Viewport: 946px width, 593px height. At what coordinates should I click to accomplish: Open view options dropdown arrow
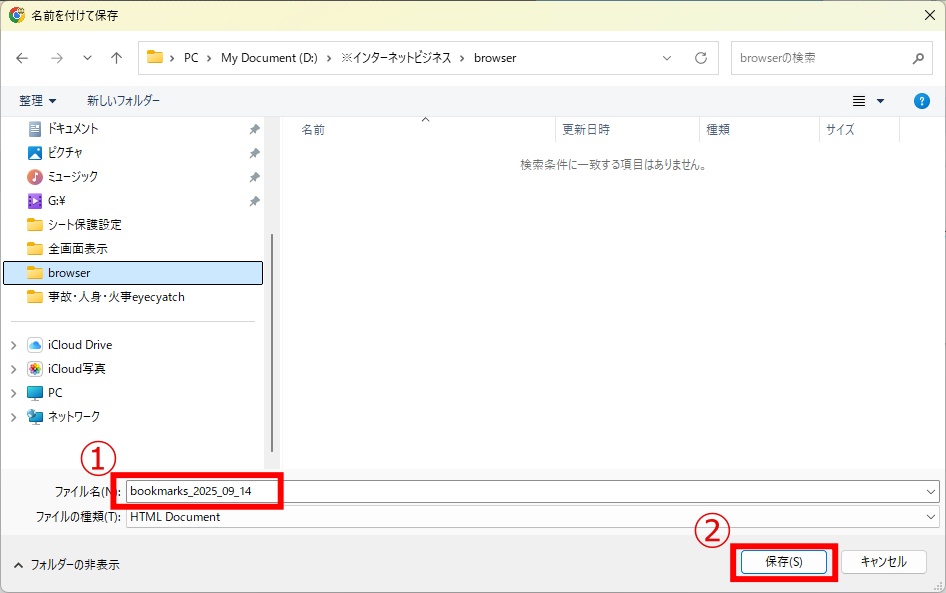pos(880,101)
